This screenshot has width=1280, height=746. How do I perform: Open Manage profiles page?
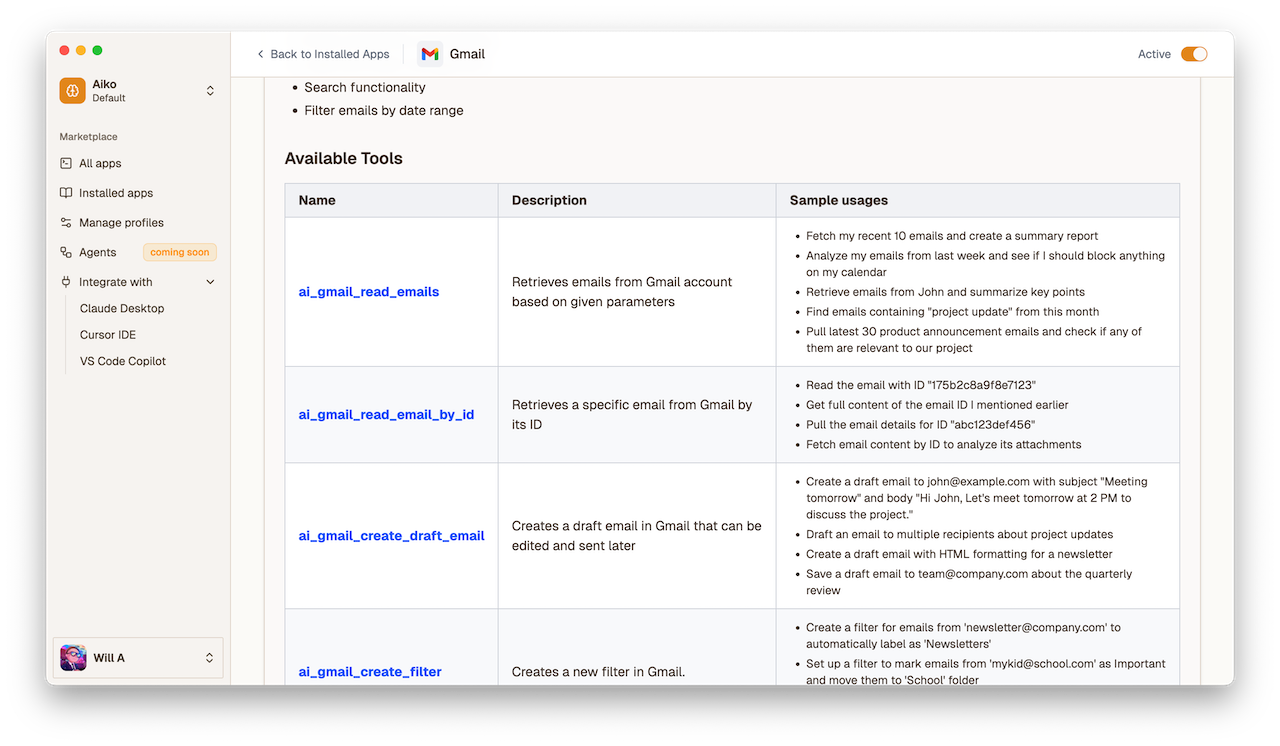click(x=121, y=223)
